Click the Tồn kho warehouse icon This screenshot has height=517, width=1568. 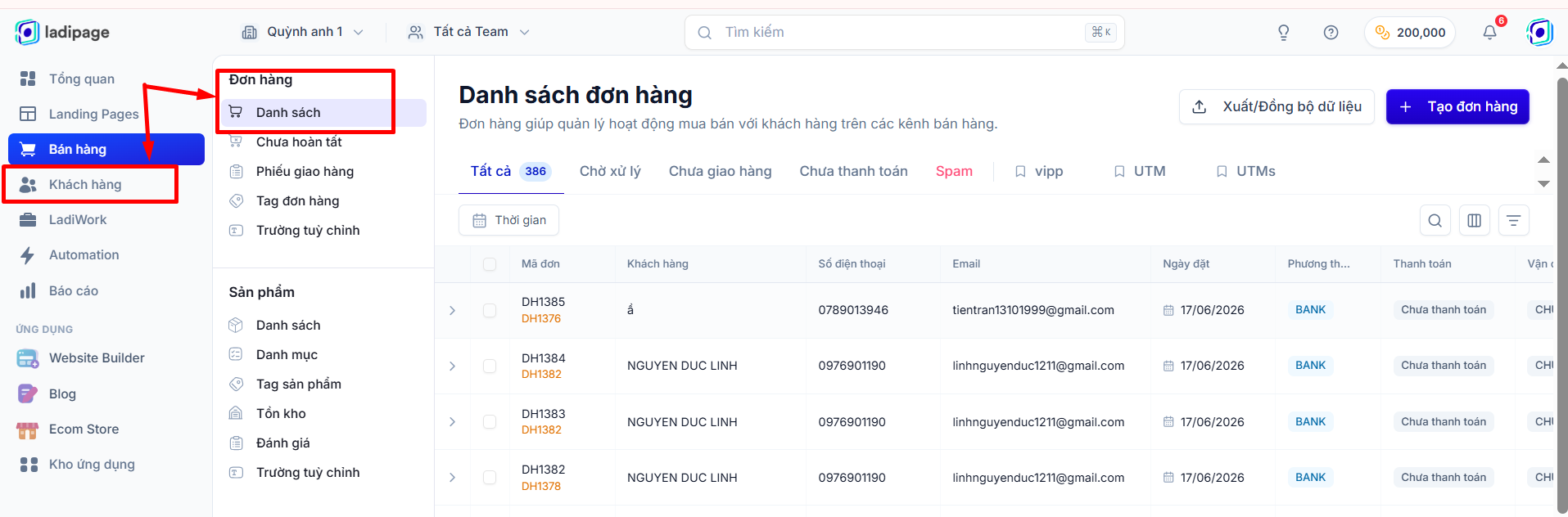point(236,413)
